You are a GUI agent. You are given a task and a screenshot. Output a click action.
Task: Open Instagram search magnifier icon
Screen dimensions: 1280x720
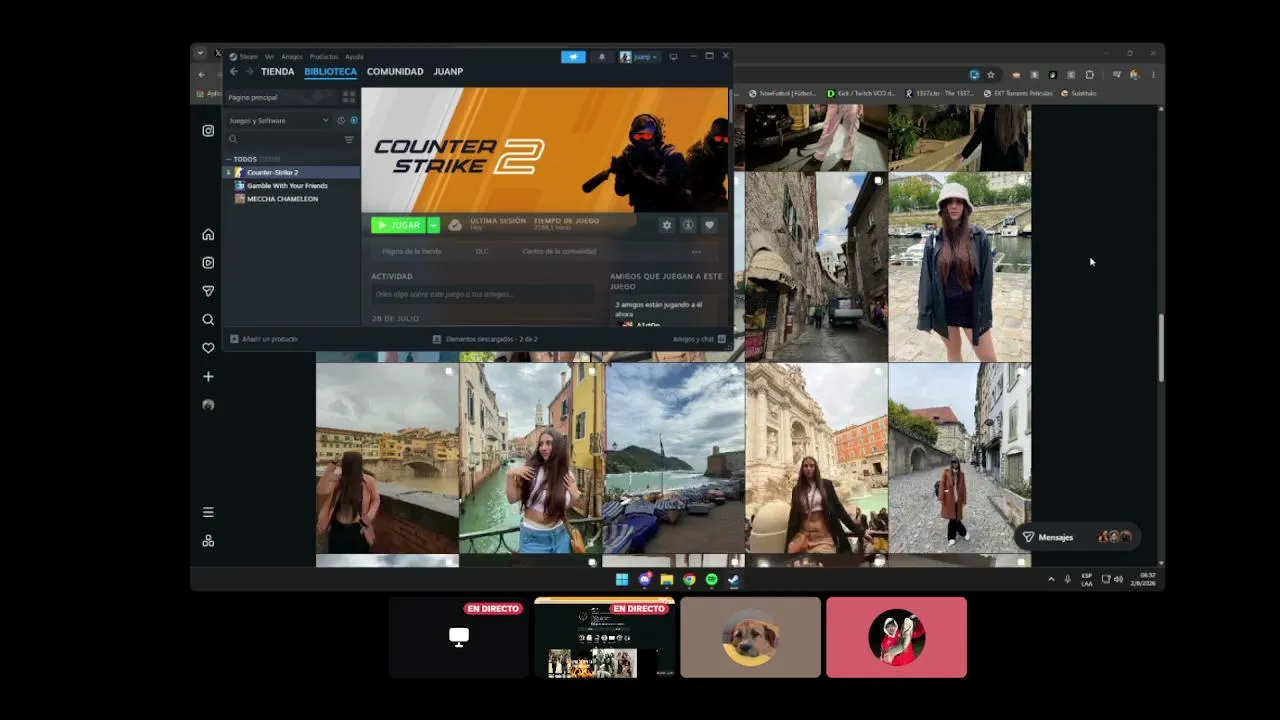coord(208,320)
